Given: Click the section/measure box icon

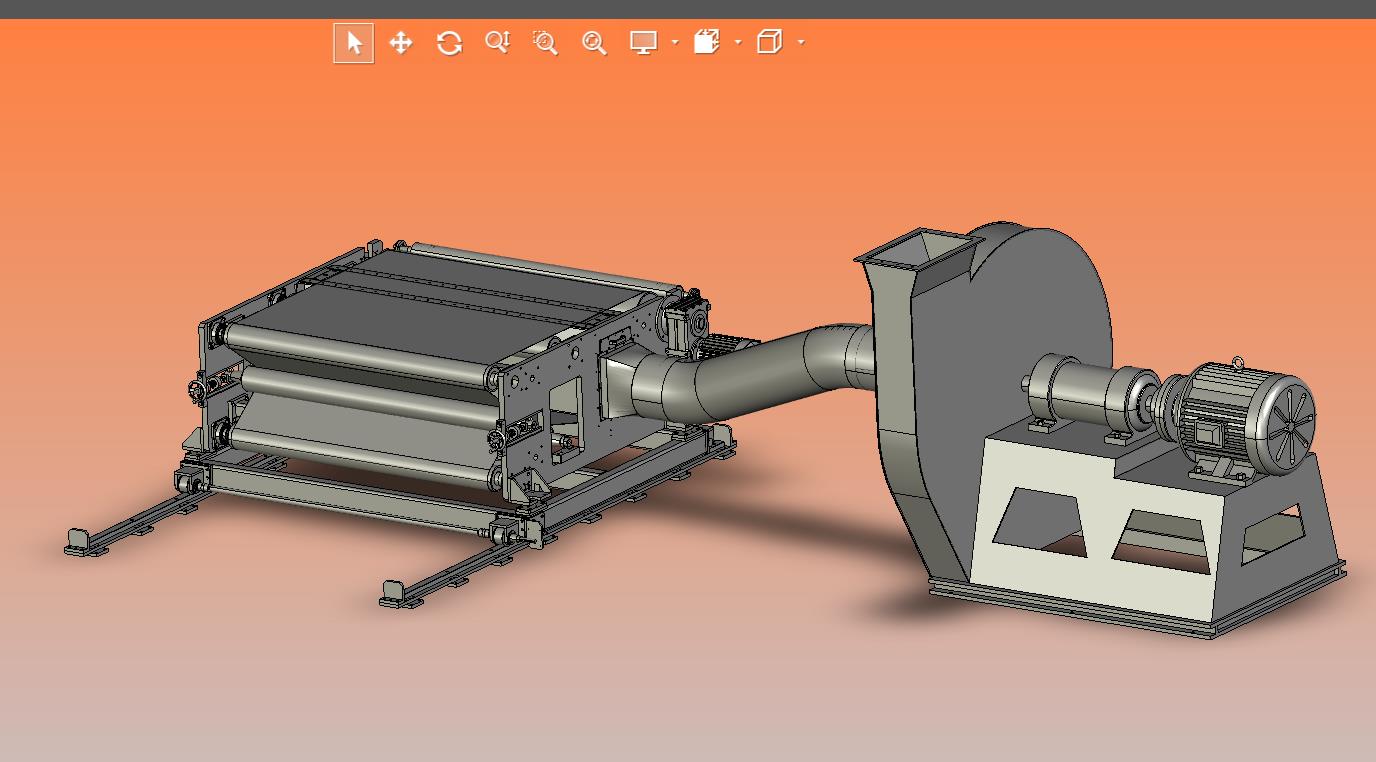Looking at the screenshot, I should coord(707,42).
